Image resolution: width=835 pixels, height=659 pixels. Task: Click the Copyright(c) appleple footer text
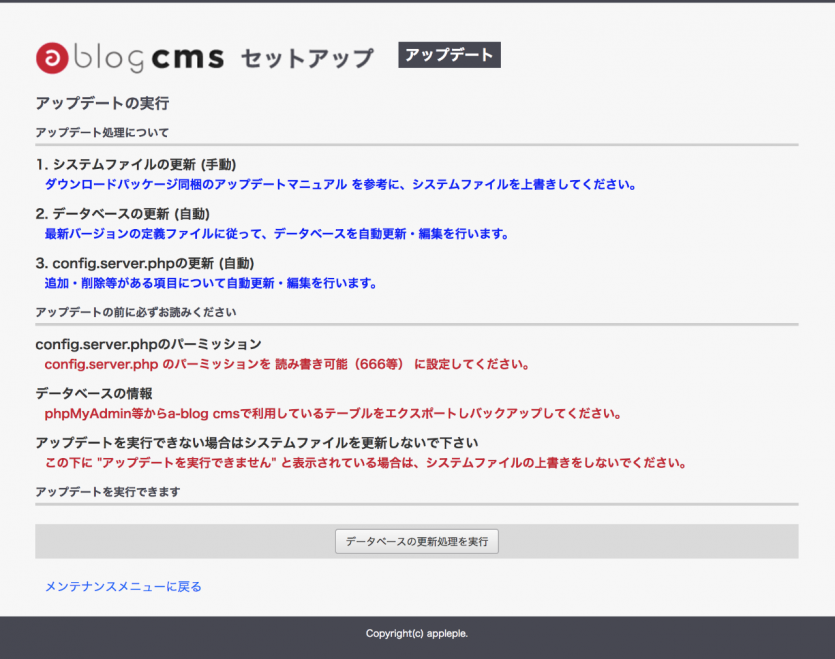[416, 633]
